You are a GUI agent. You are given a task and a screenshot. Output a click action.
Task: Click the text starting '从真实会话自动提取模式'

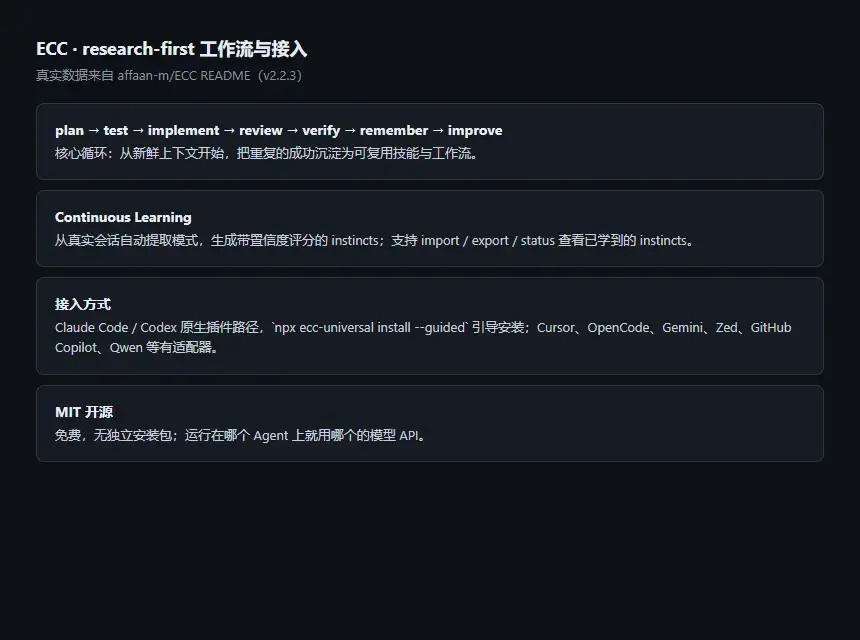(x=375, y=240)
